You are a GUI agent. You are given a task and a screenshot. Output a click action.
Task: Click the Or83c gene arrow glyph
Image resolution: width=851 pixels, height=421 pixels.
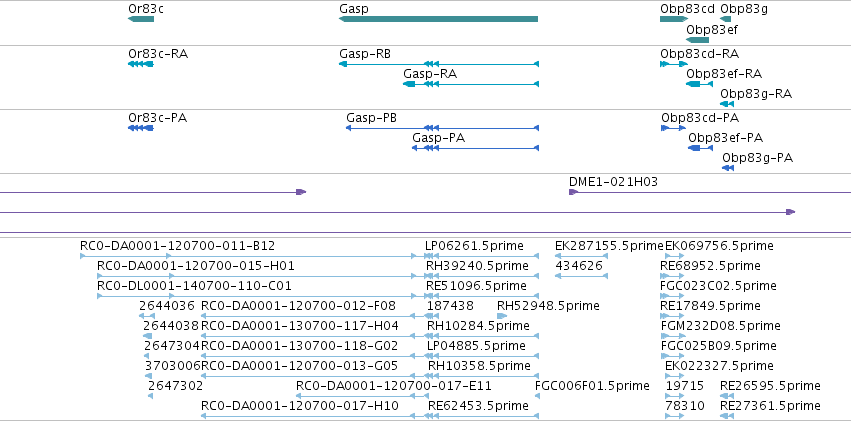point(141,19)
